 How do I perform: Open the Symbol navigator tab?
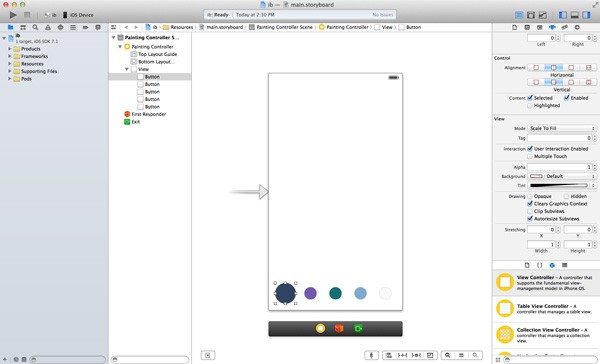pyautogui.click(x=23, y=28)
